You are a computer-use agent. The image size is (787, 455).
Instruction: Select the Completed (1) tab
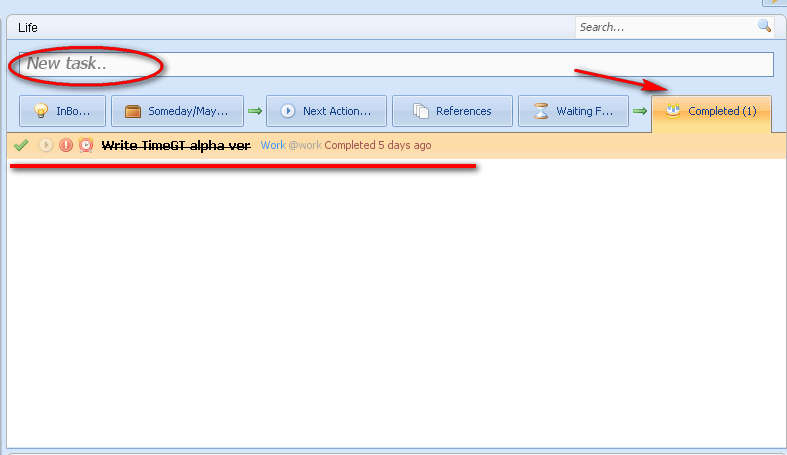pyautogui.click(x=711, y=112)
